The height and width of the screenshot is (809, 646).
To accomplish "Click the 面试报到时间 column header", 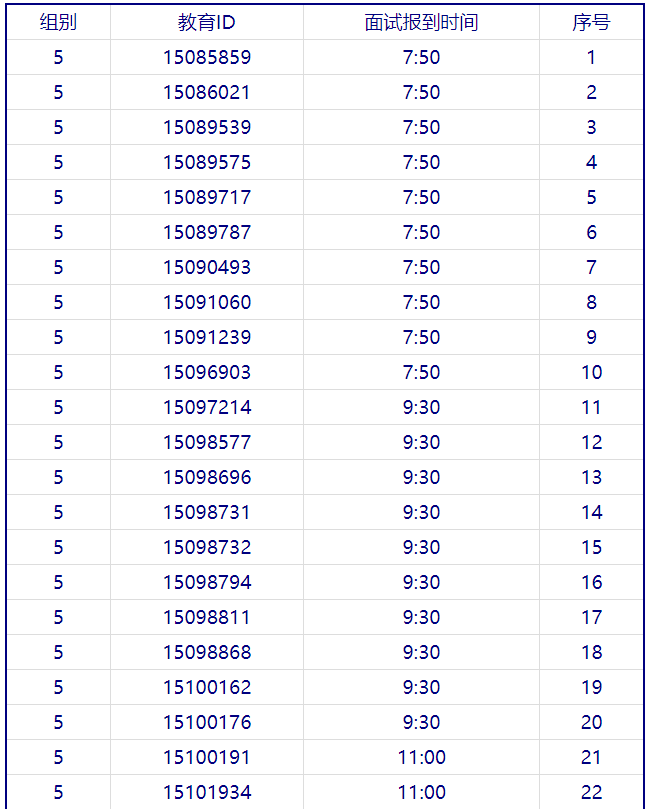I will coord(421,23).
